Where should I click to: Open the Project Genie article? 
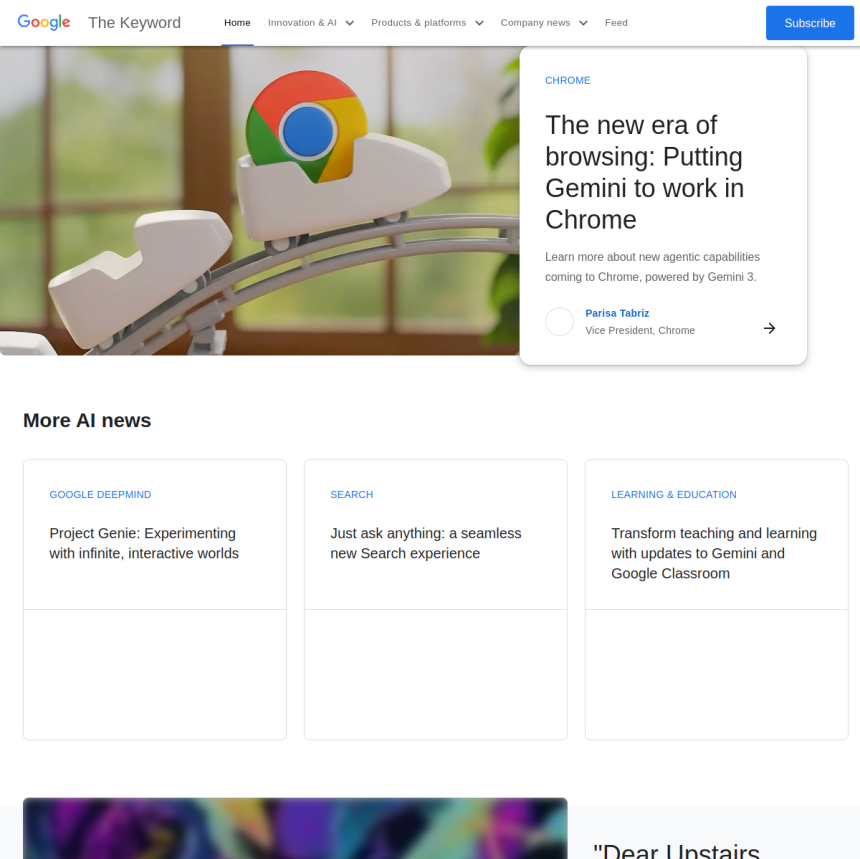coord(144,543)
